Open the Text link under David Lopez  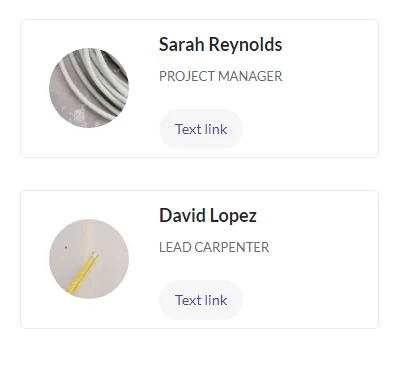[201, 300]
